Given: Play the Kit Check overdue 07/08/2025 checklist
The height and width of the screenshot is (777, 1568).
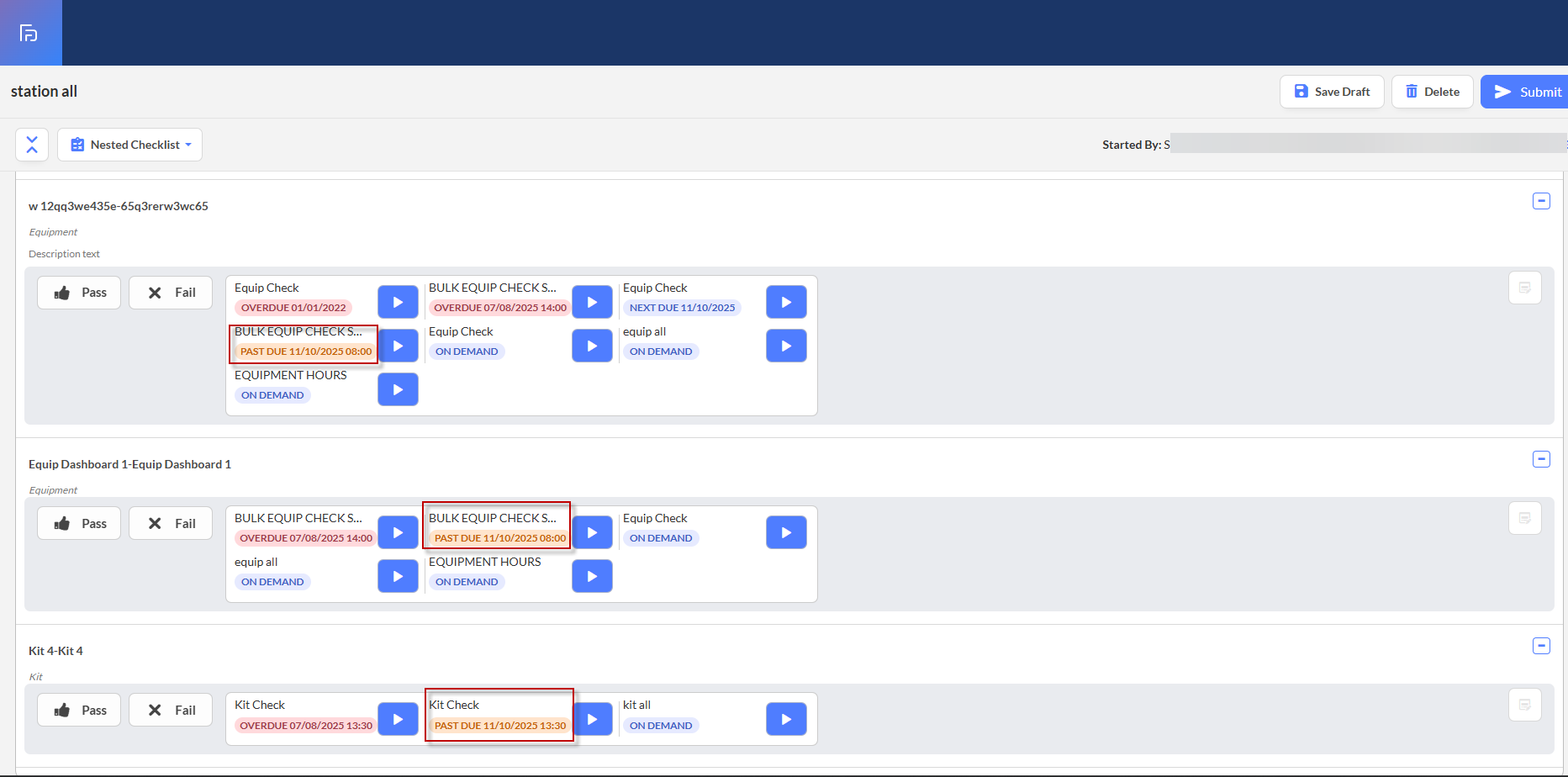Looking at the screenshot, I should (x=398, y=719).
